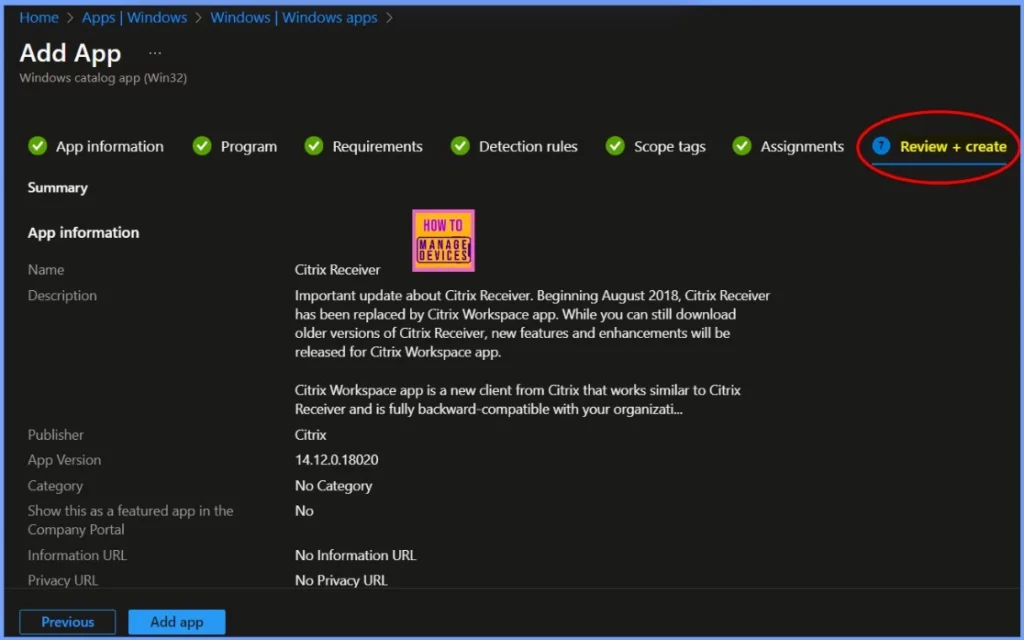Click the Privacy URL label
The width and height of the screenshot is (1024, 640).
coord(63,580)
